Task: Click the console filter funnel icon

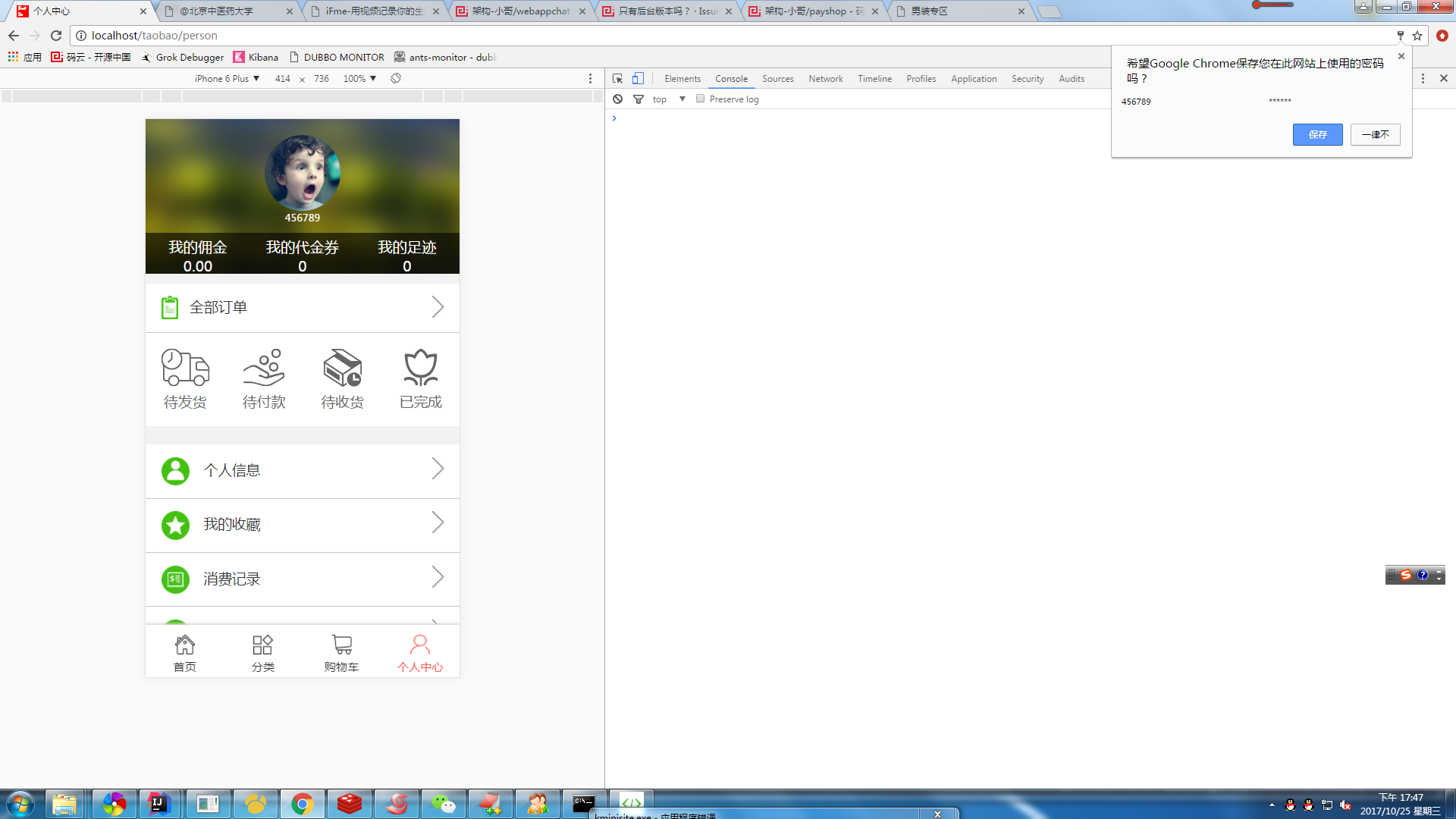Action: 639,99
